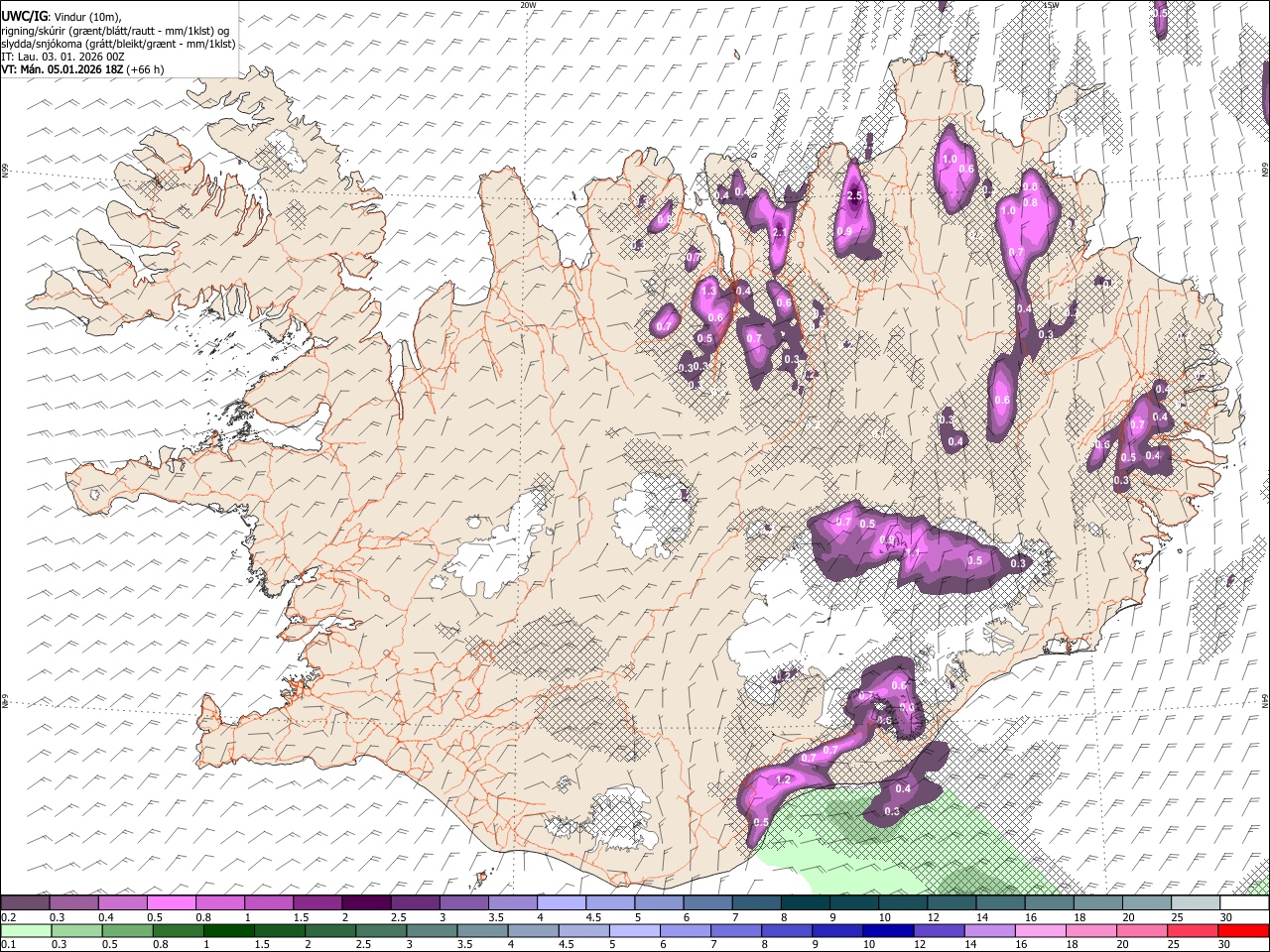The height and width of the screenshot is (952, 1270).
Task: Select the upper snow scale swatch starting at 1
Action: click(x=268, y=903)
